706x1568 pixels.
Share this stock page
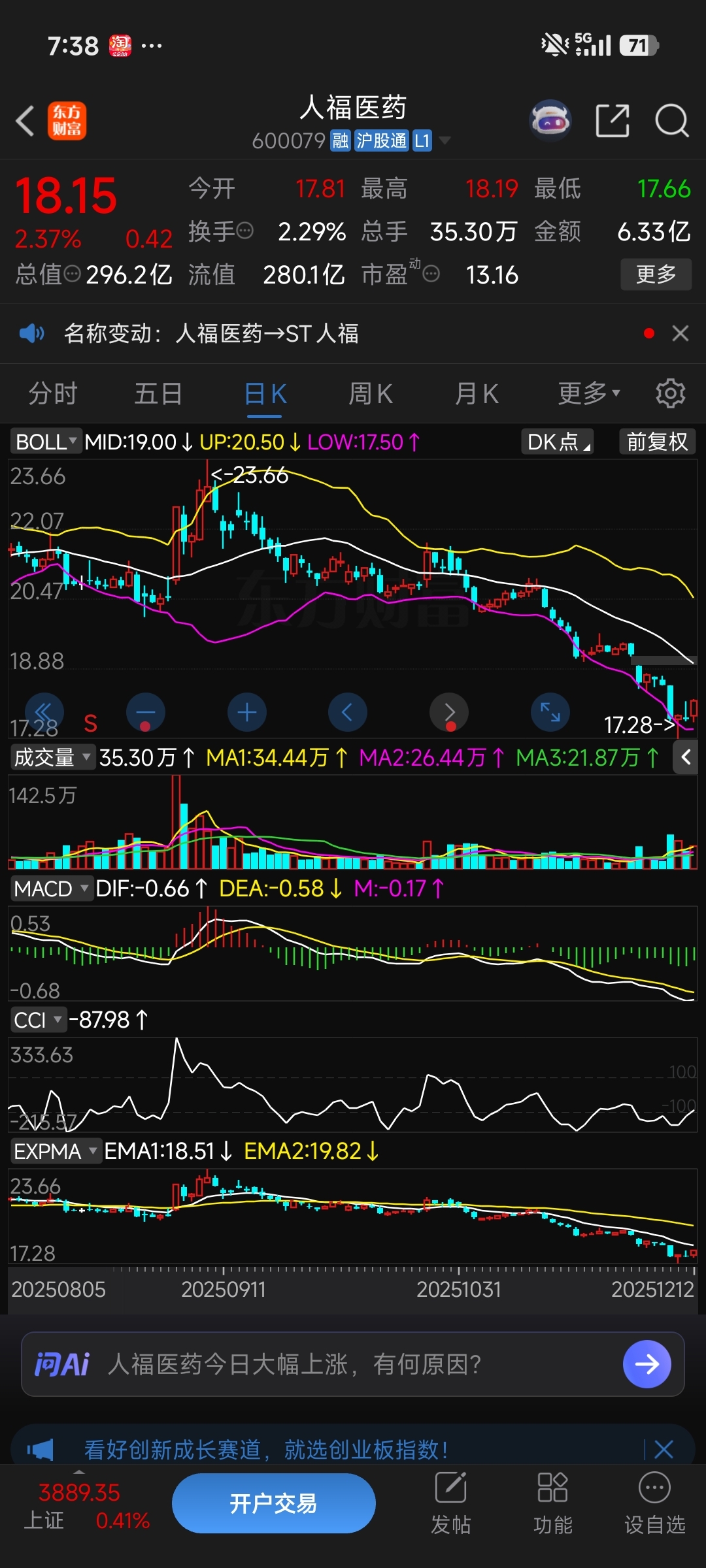613,121
